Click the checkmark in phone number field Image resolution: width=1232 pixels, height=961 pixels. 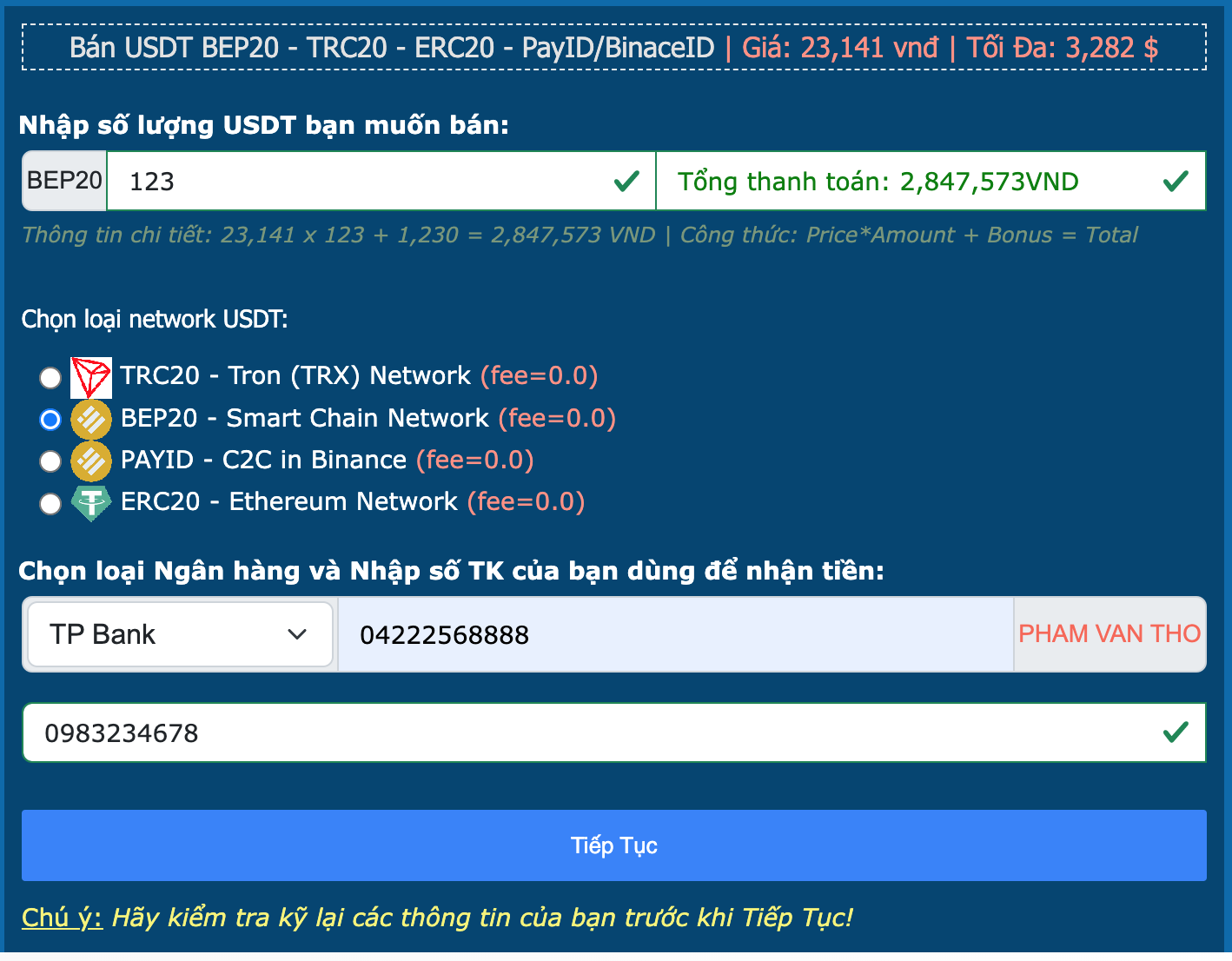pyautogui.click(x=1176, y=732)
